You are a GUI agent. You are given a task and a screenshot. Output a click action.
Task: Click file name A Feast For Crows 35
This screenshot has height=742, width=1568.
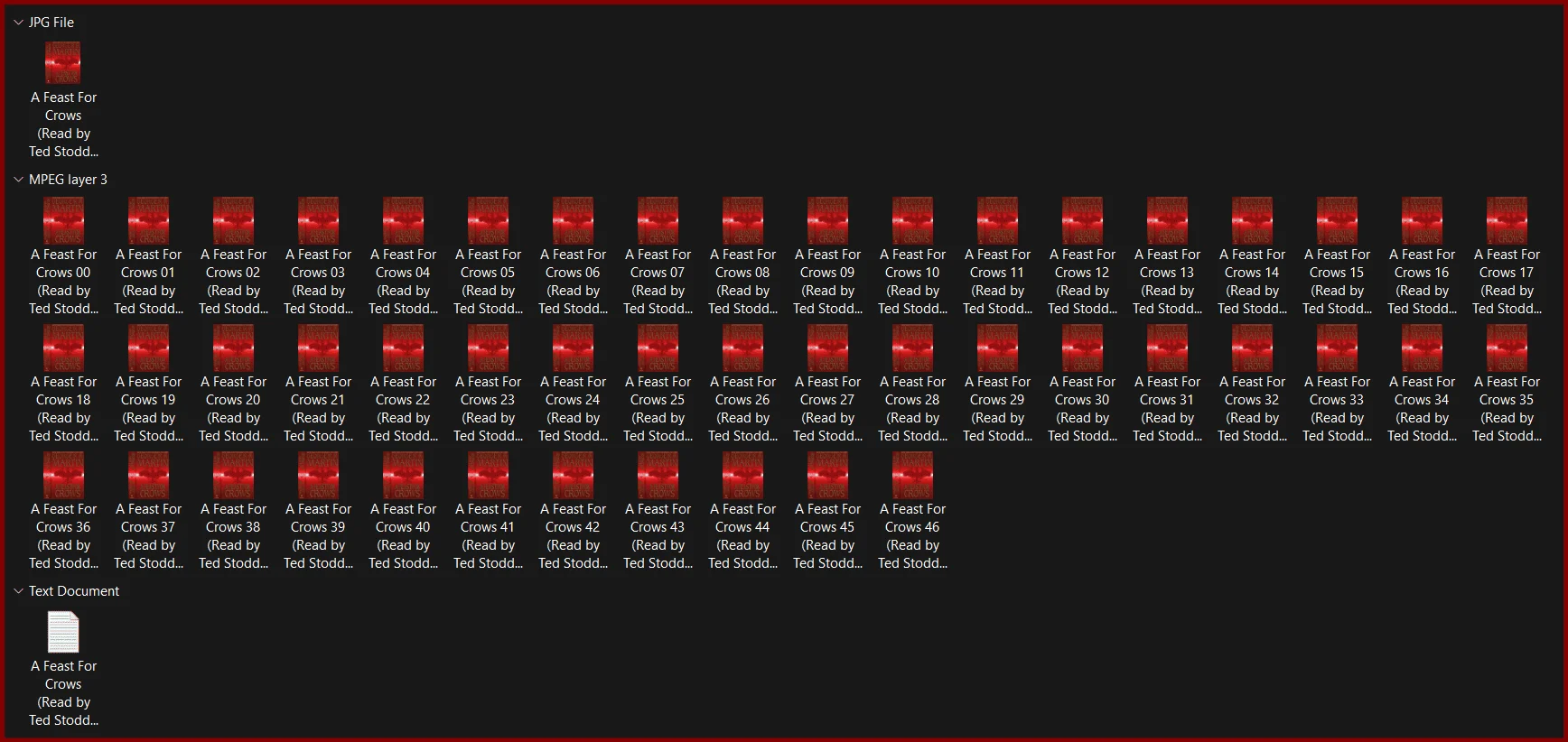[1507, 409]
